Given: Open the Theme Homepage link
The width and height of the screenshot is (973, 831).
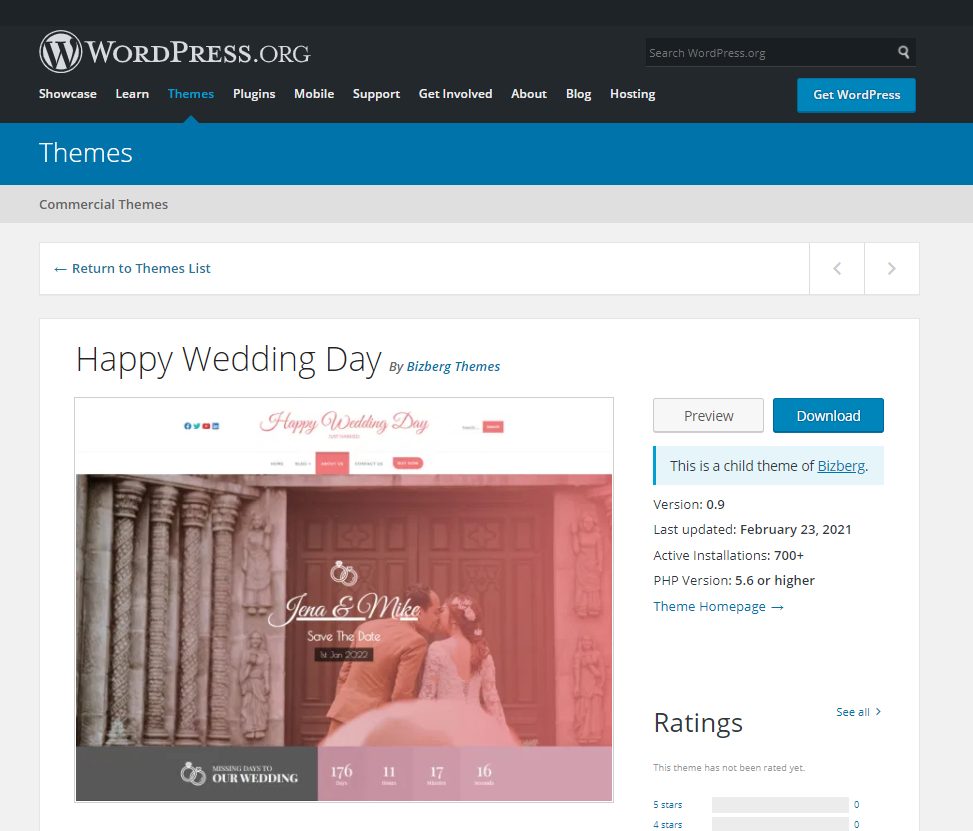Looking at the screenshot, I should click(x=718, y=606).
